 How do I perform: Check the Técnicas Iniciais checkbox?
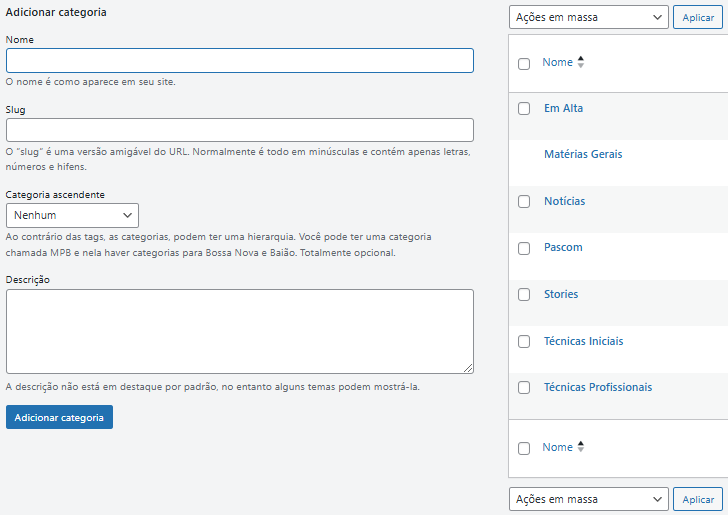click(x=524, y=341)
